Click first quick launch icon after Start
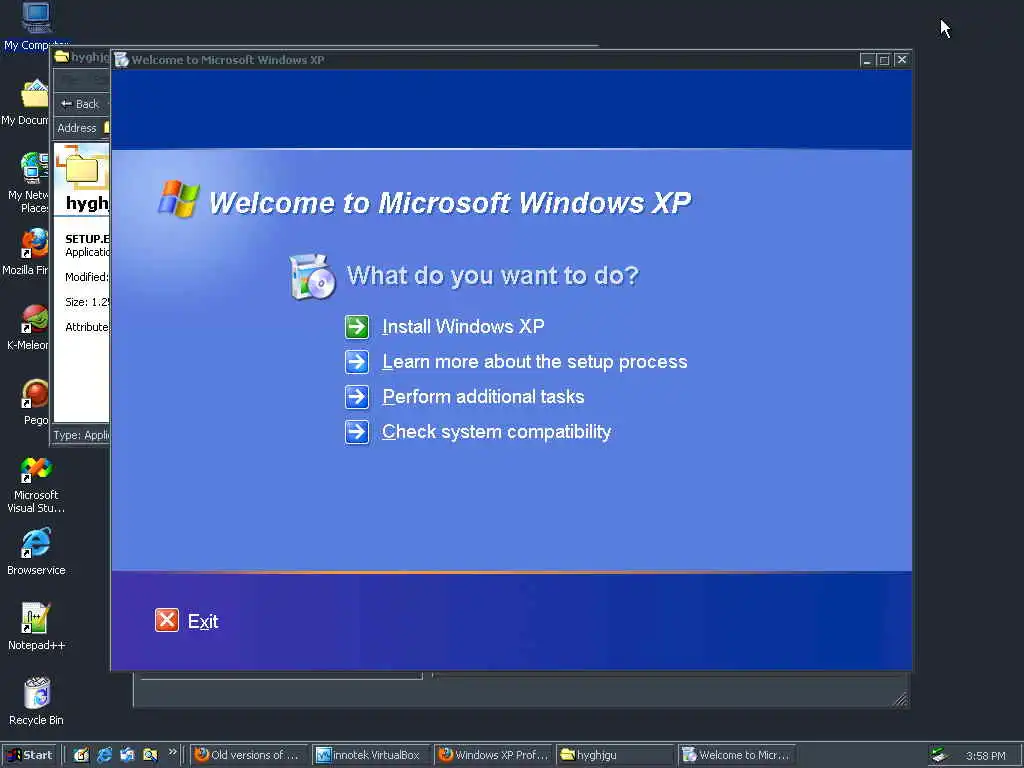The image size is (1024, 768). [81, 755]
